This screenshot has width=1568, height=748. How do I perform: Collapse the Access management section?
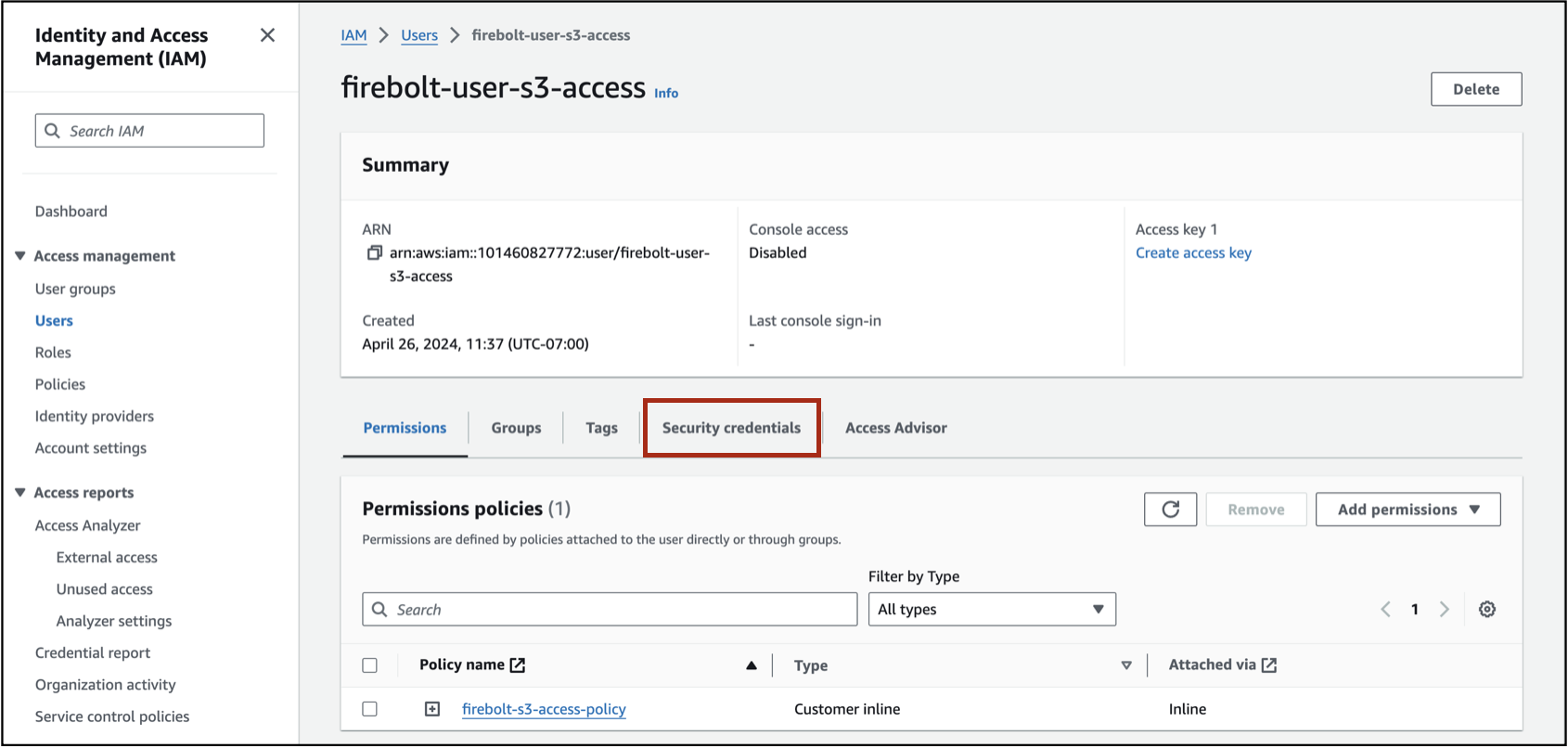20,256
